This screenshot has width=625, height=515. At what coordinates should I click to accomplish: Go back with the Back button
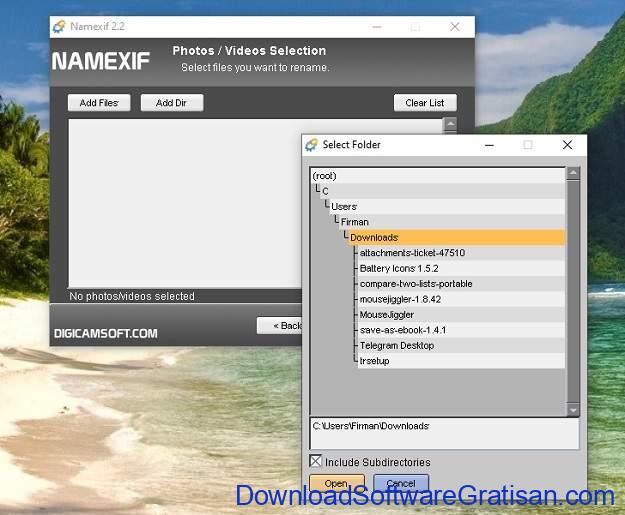(x=280, y=326)
